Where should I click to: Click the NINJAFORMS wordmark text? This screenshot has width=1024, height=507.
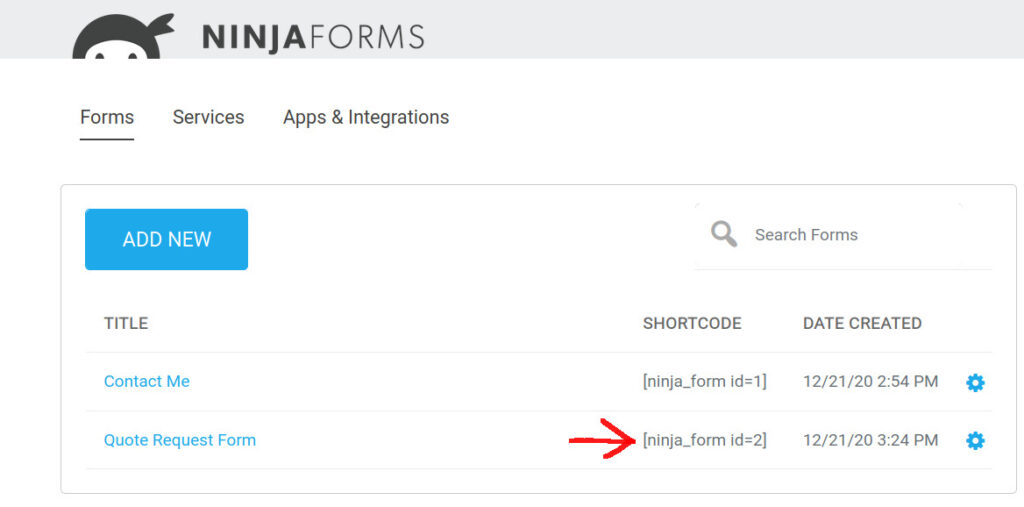(313, 37)
